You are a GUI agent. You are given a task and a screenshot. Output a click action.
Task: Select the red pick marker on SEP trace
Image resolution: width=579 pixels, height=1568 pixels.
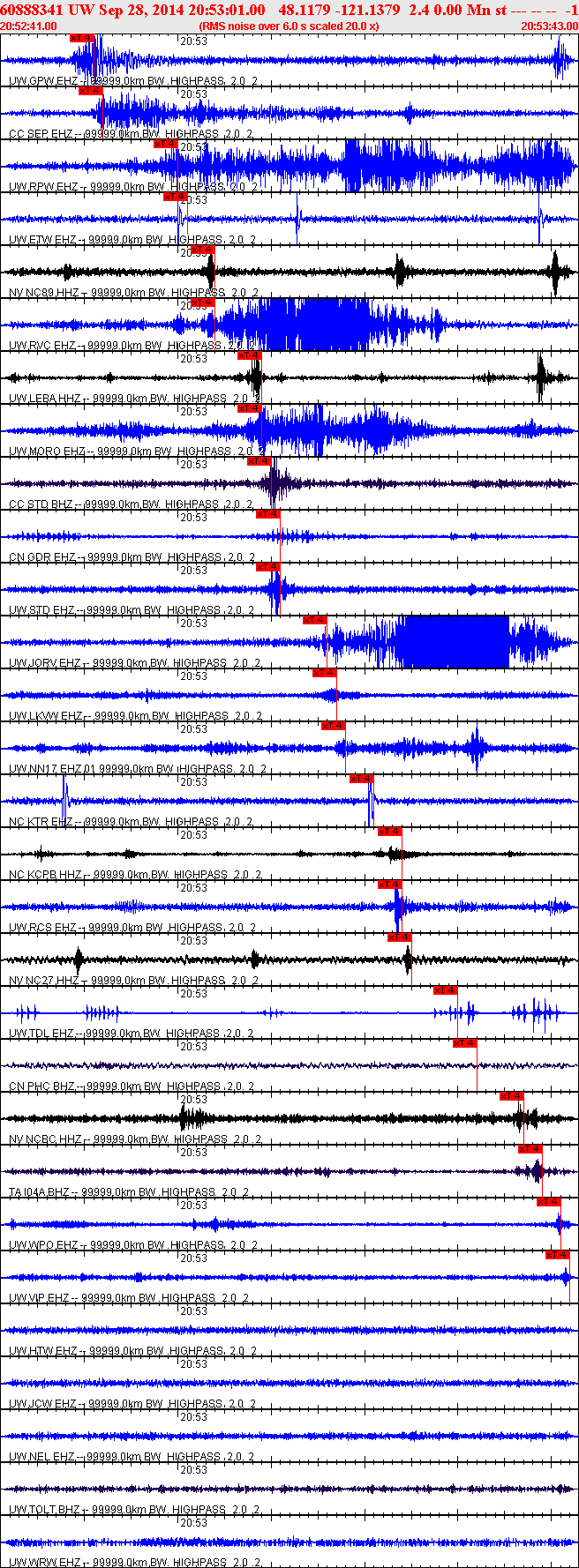[x=91, y=91]
